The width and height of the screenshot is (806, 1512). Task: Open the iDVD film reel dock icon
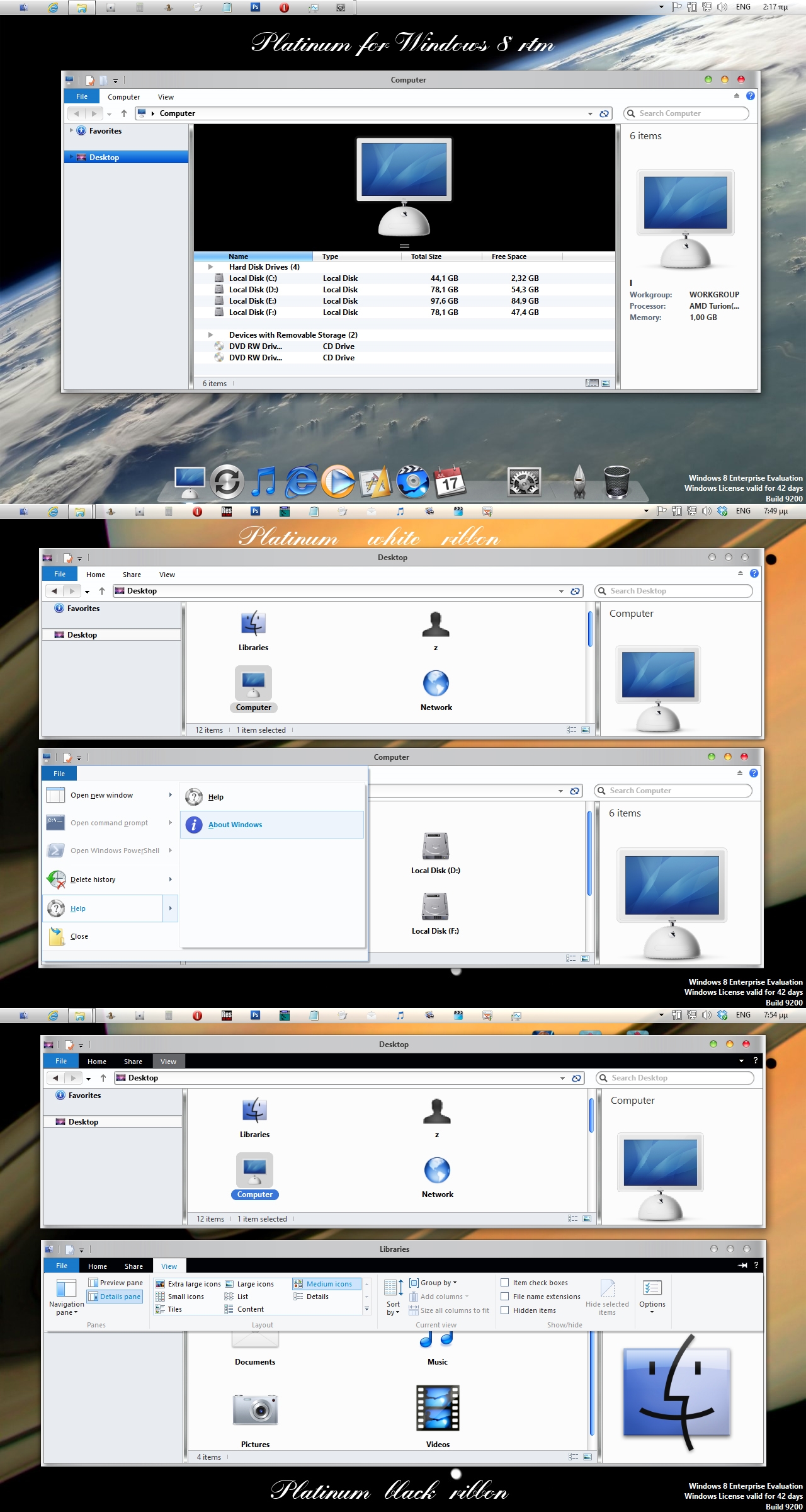(412, 482)
